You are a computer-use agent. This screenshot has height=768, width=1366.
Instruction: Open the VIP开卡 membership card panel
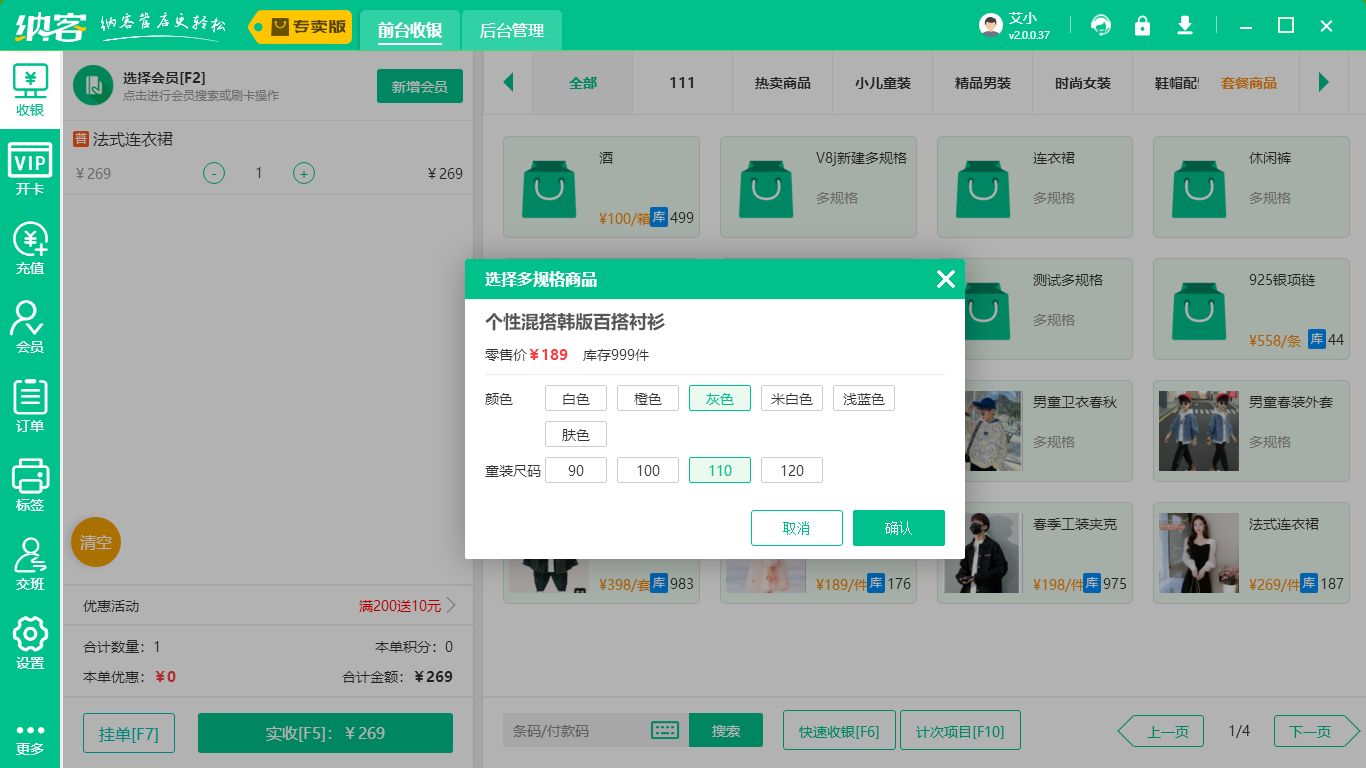(x=30, y=165)
